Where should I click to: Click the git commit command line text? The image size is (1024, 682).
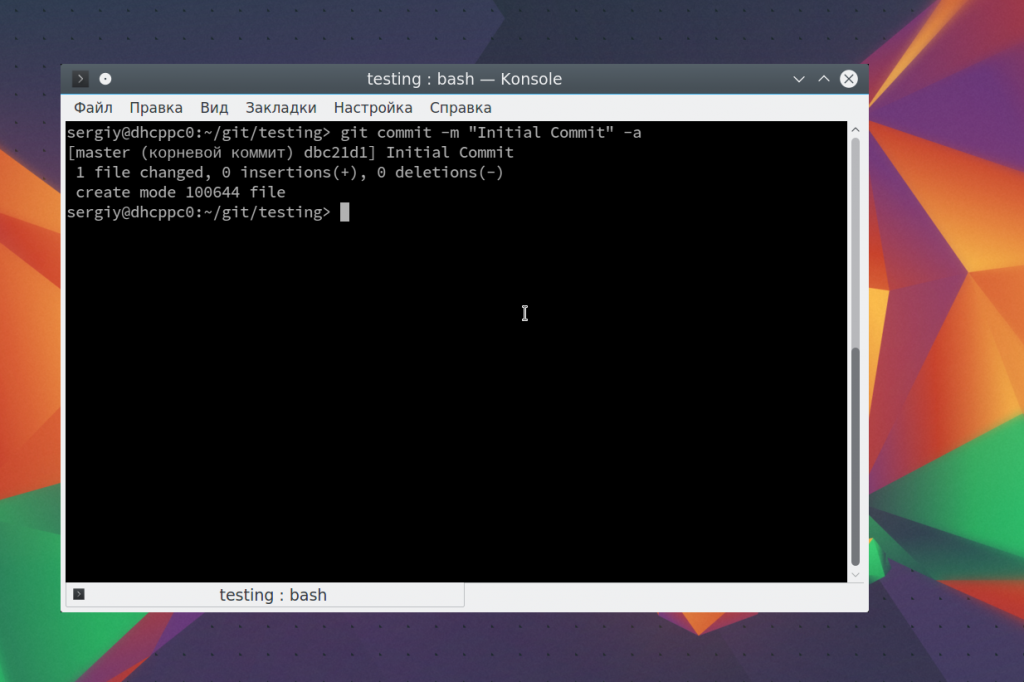(490, 133)
